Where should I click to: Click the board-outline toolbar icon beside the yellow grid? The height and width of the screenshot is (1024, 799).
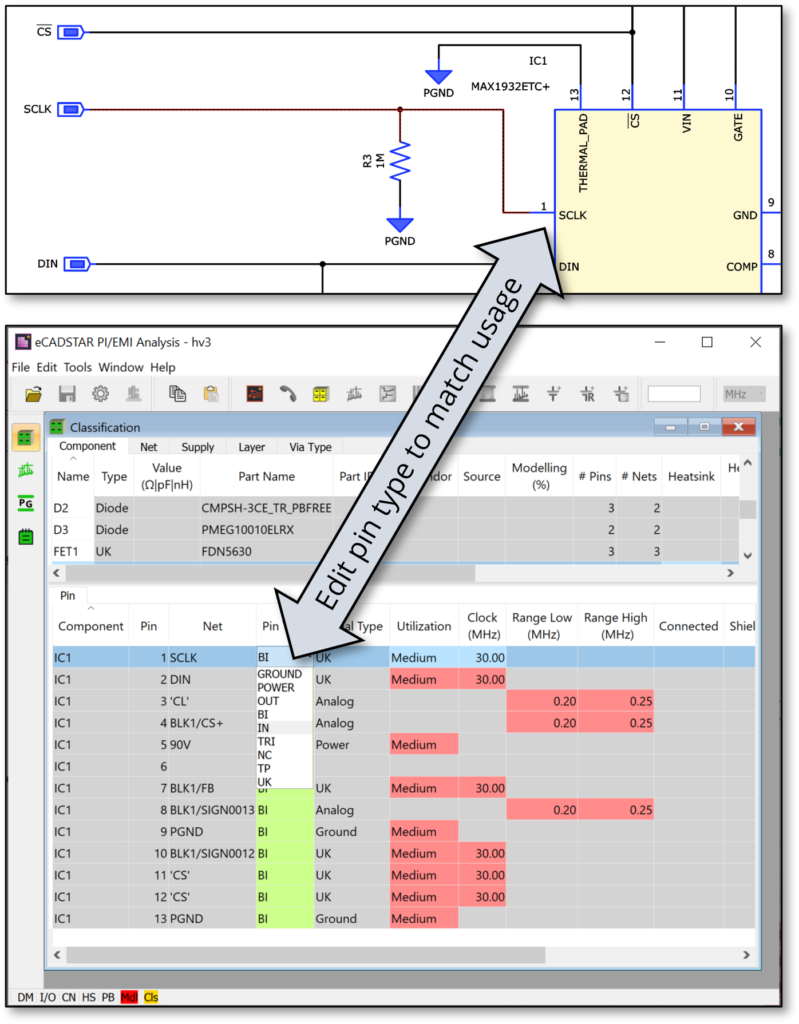[x=354, y=394]
